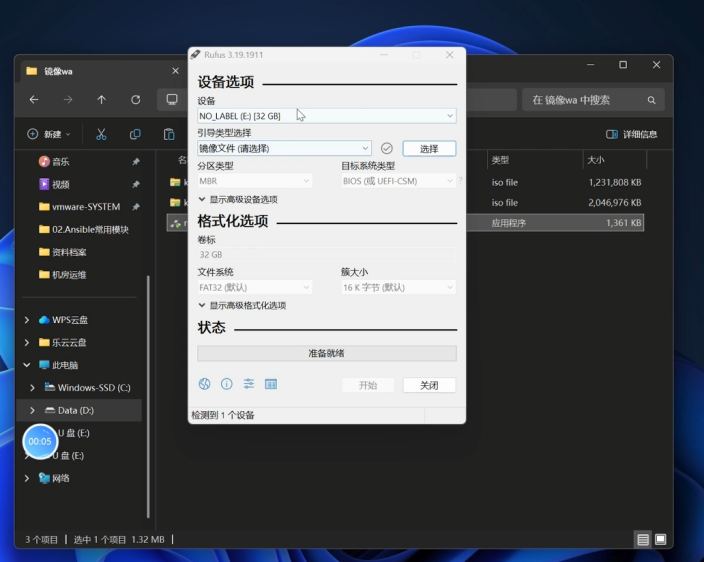Click the Paste icon in Explorer toolbar
This screenshot has height=562, width=704.
click(169, 134)
